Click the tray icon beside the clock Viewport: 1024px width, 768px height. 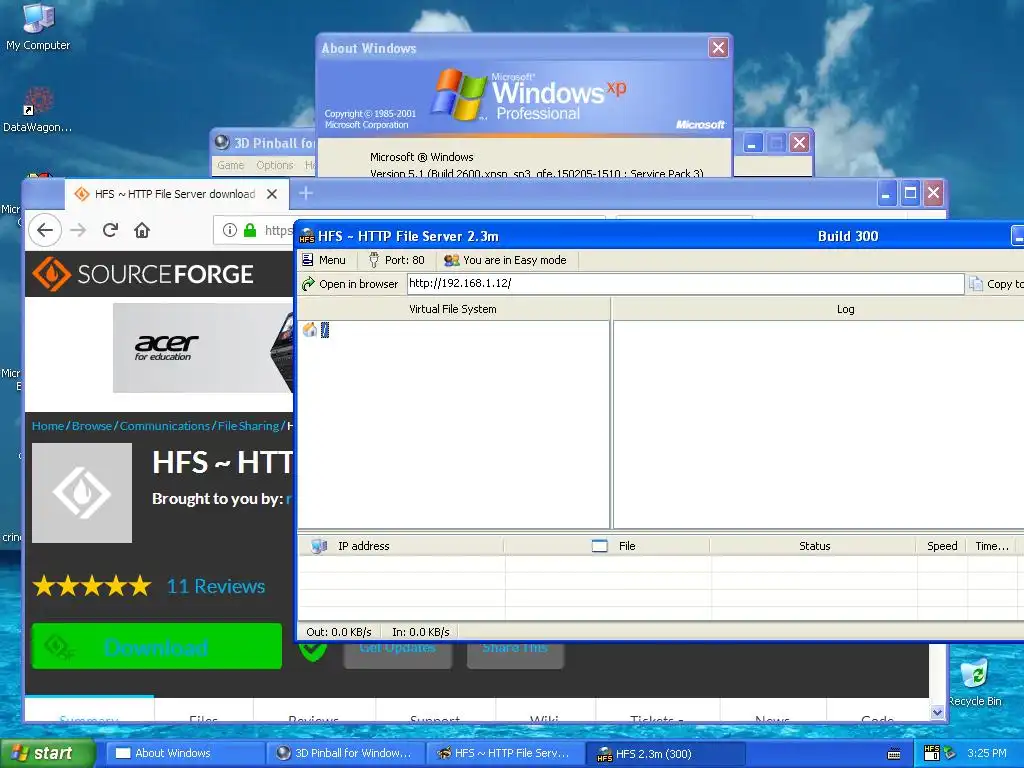949,753
